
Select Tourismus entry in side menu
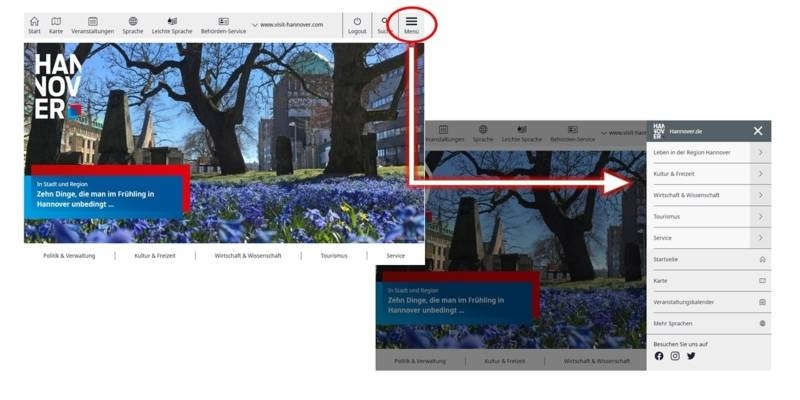click(x=666, y=217)
